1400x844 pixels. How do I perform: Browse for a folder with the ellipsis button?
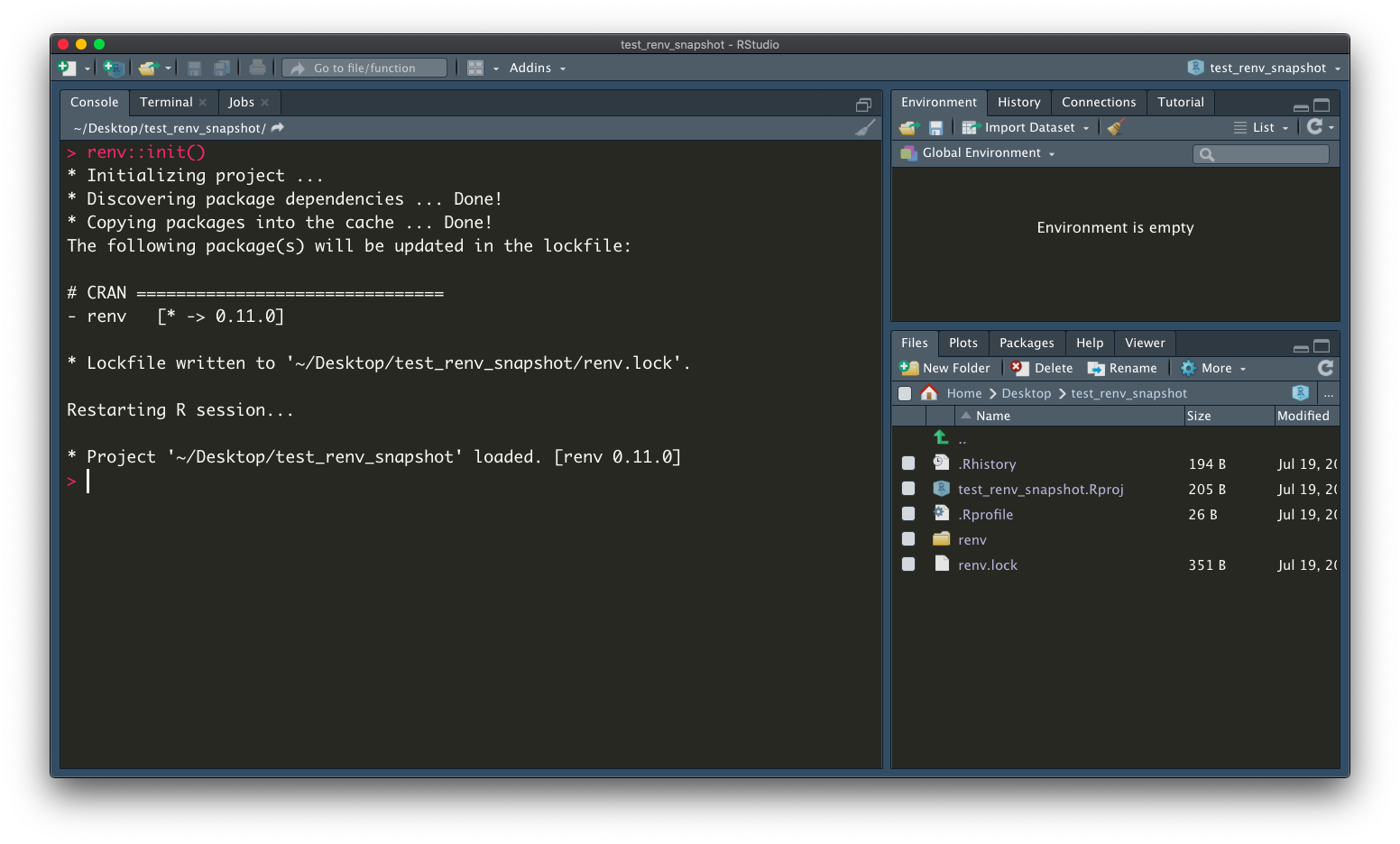pos(1329,393)
